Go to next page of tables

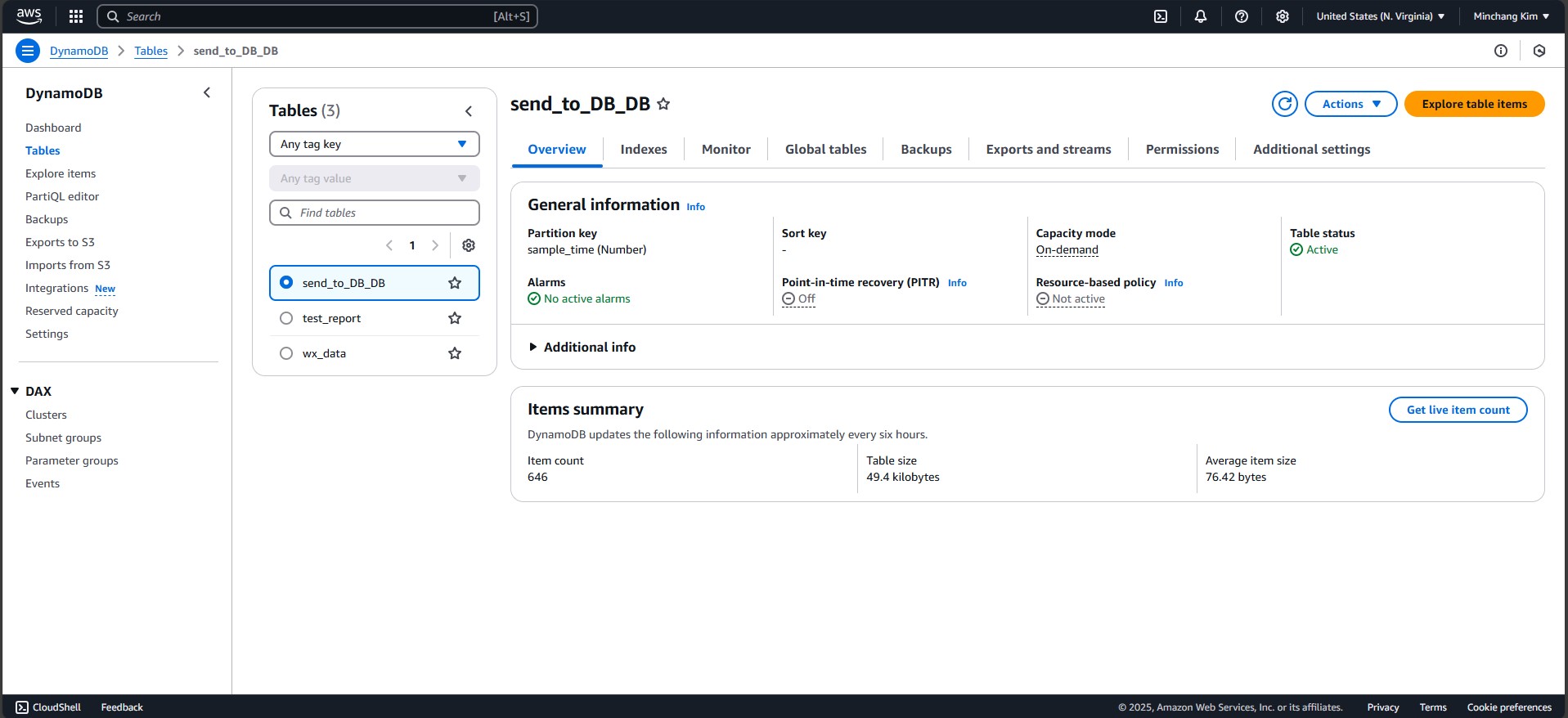pos(435,245)
